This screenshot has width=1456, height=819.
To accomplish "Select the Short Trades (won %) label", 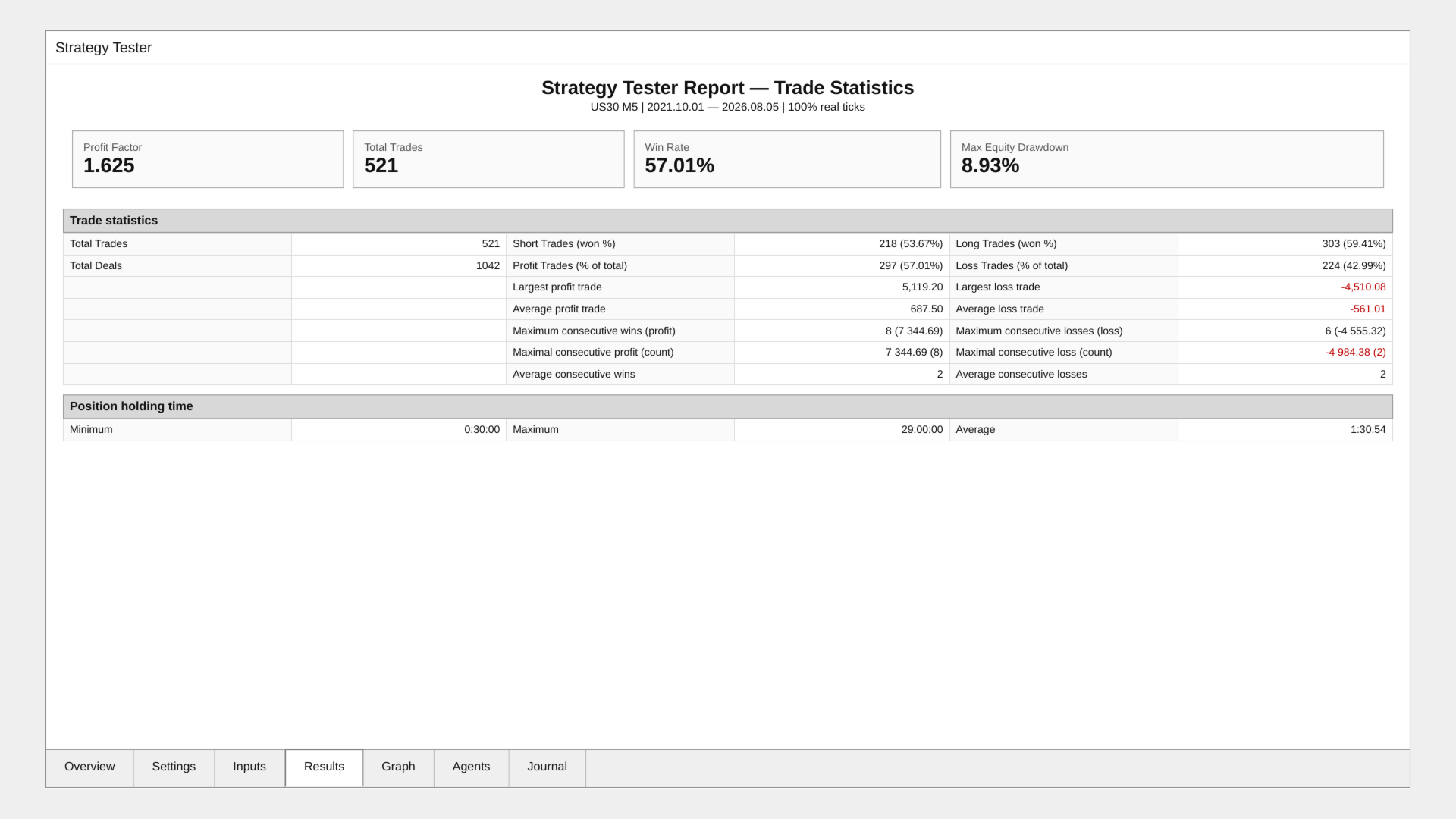I will point(564,244).
